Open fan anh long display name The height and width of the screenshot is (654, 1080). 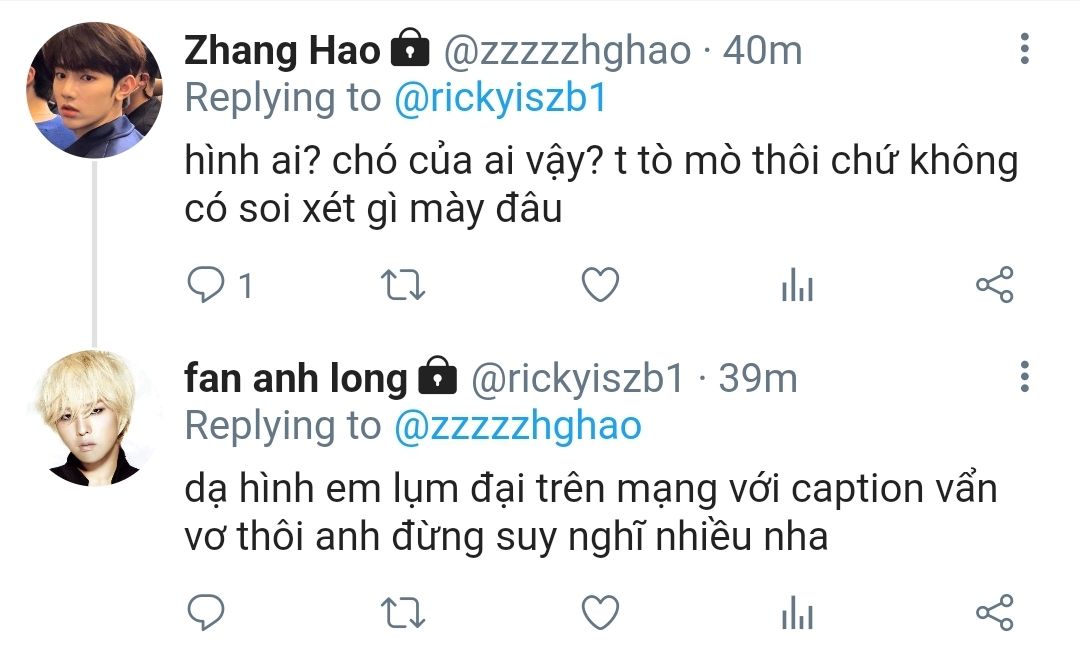point(296,378)
